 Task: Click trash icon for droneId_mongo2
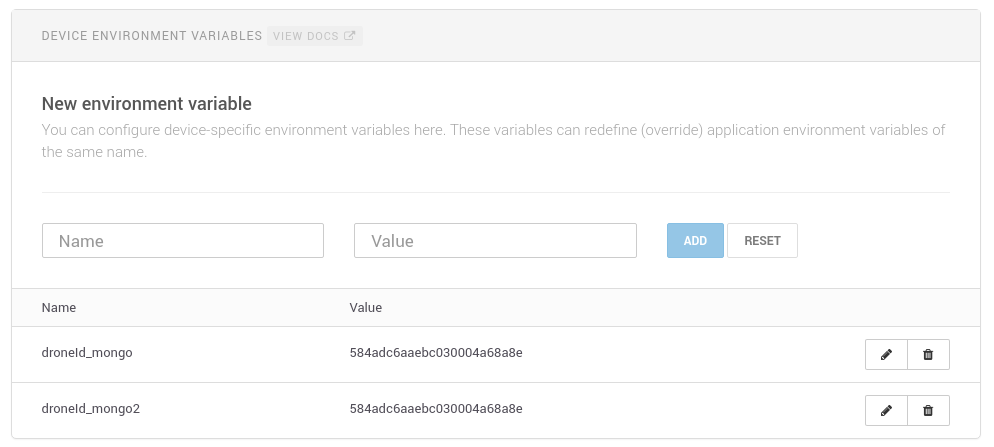(928, 410)
